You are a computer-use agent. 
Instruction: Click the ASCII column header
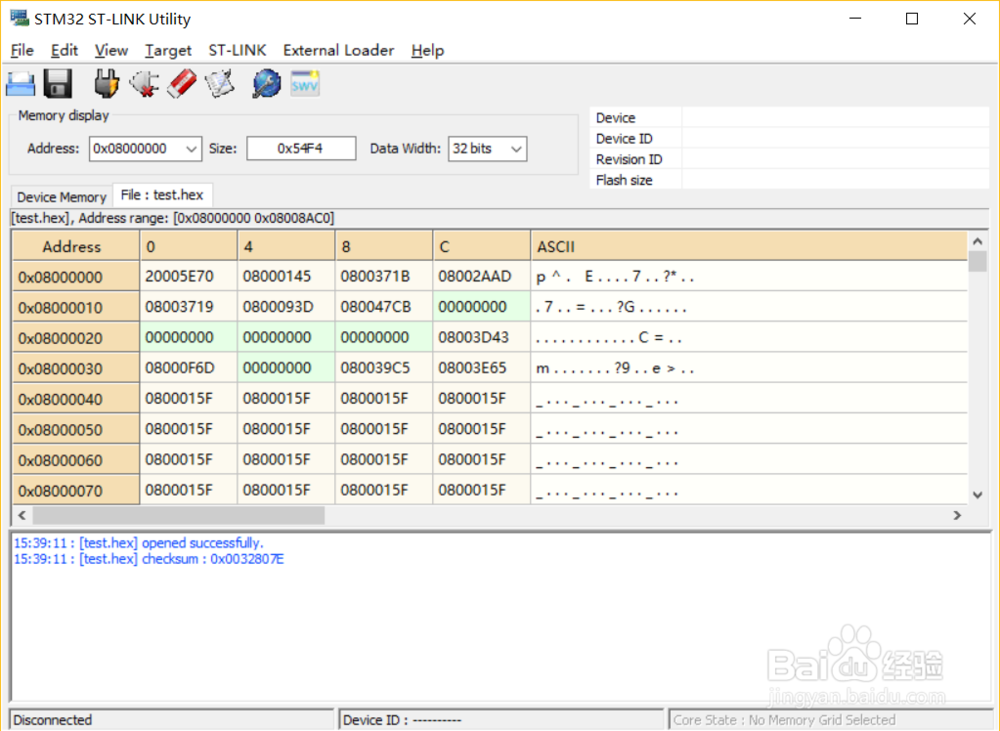tap(749, 247)
